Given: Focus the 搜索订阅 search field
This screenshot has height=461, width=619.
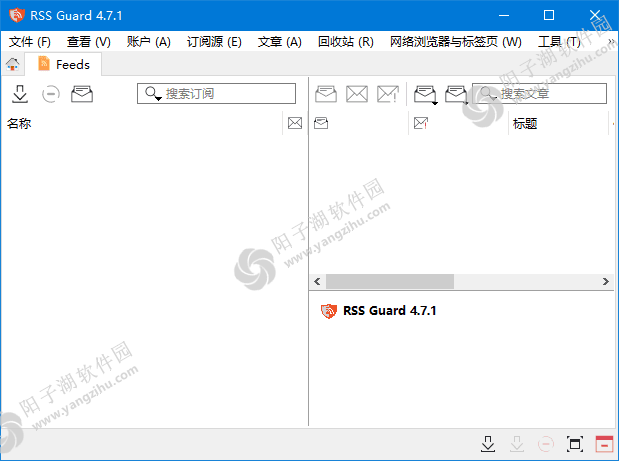Looking at the screenshot, I should point(216,94).
